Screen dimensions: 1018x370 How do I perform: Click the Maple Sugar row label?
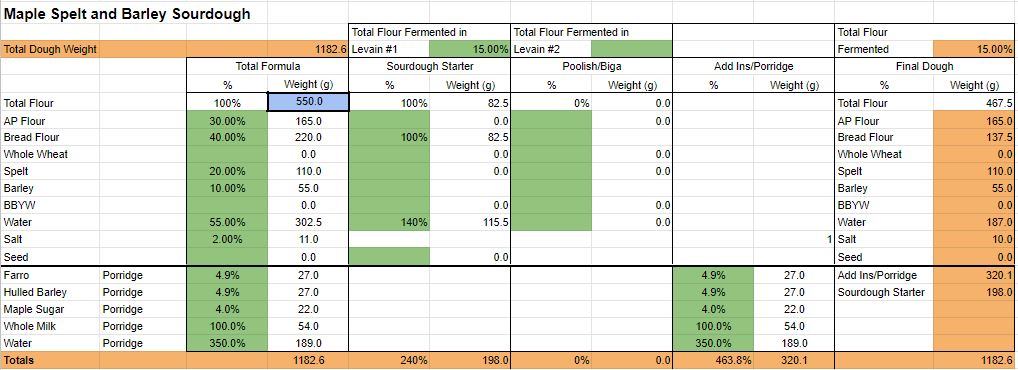(32, 309)
